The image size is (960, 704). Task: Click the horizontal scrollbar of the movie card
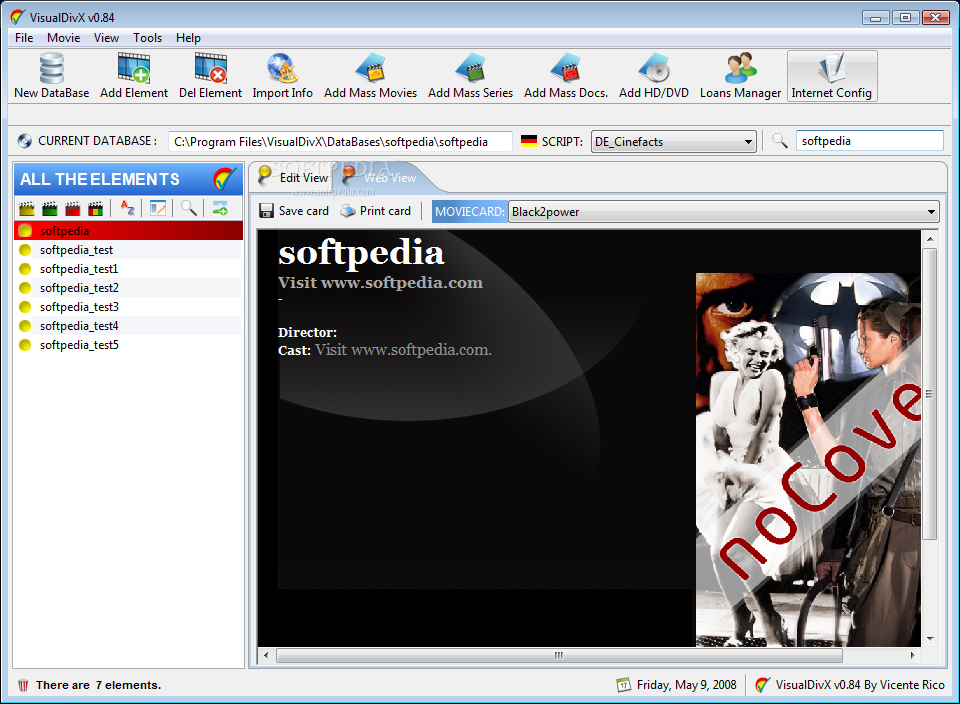point(559,655)
